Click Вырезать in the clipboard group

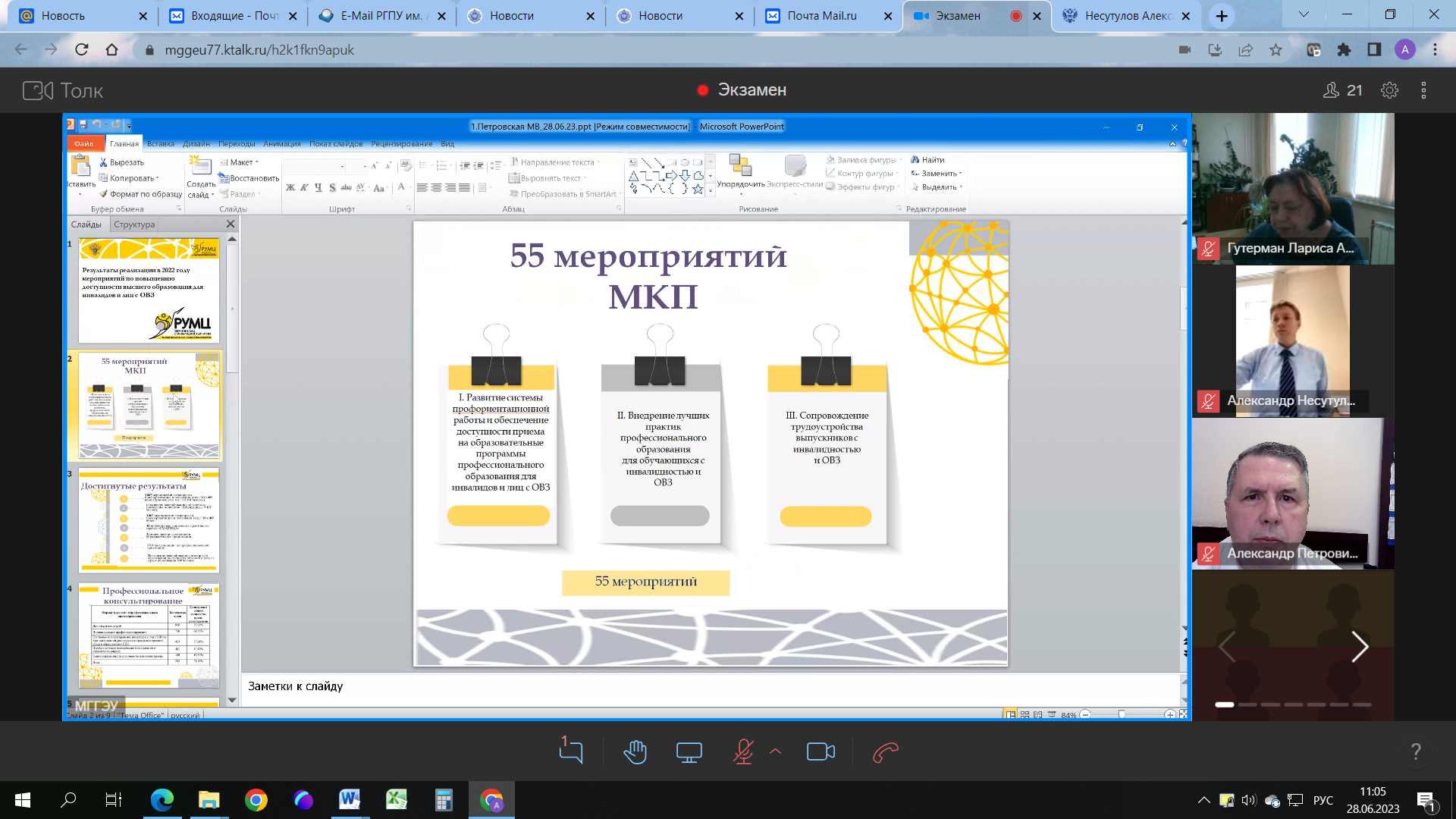tap(121, 162)
